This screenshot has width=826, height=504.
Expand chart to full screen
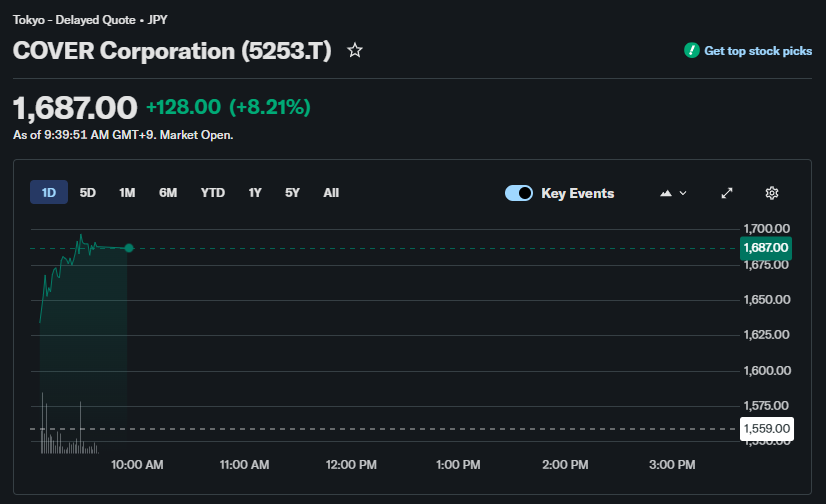coord(727,193)
